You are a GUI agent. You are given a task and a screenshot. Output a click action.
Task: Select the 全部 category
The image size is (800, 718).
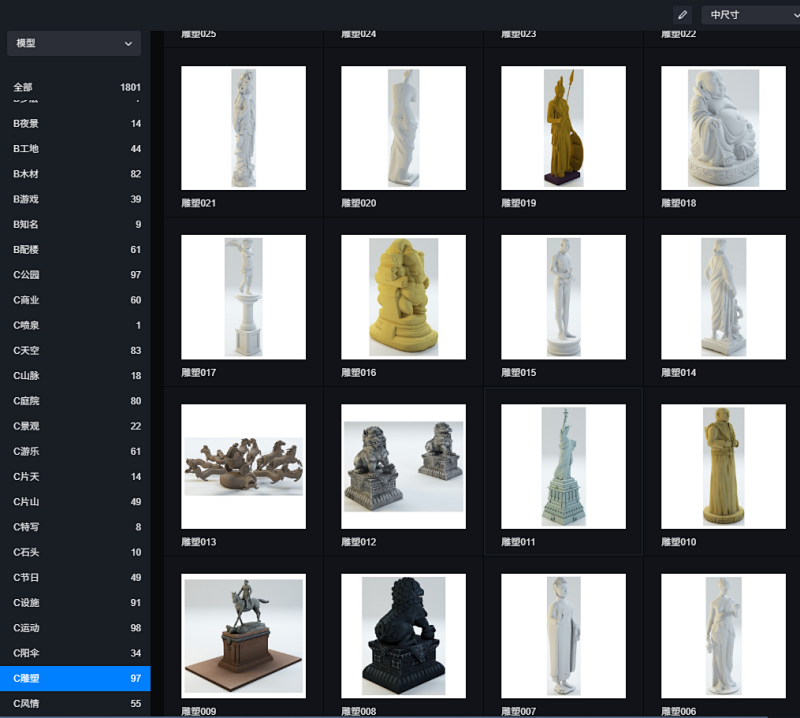pos(76,87)
